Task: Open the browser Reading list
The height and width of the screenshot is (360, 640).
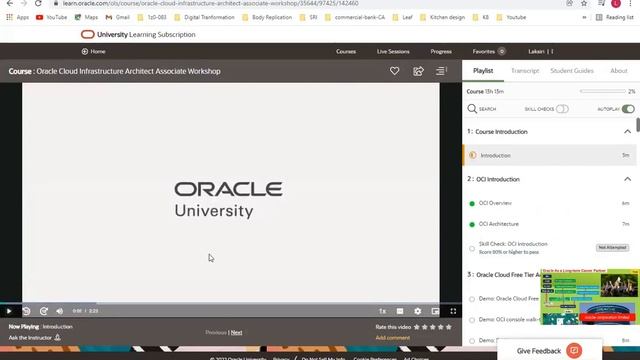Action: pyautogui.click(x=615, y=17)
